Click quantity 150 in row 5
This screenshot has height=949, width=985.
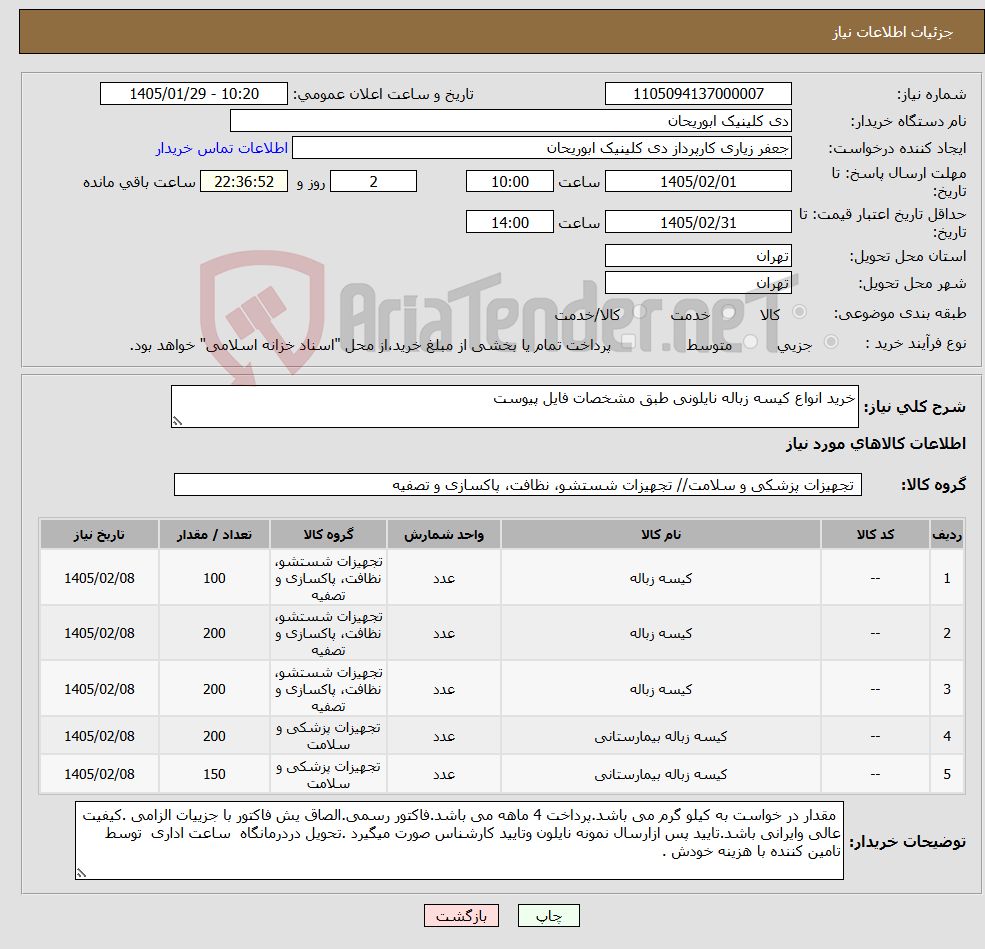tap(214, 774)
